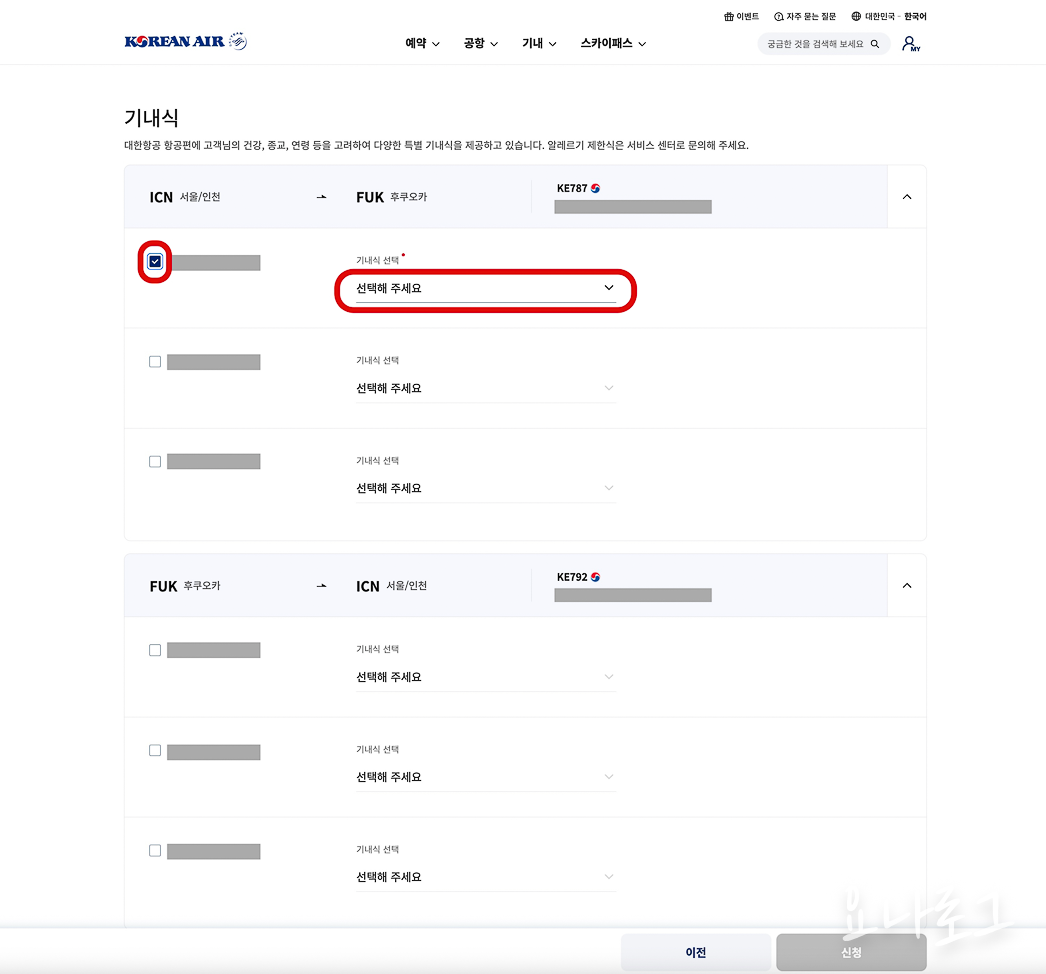Image resolution: width=1046 pixels, height=974 pixels.
Task: Open the MY profile icon
Action: 910,43
